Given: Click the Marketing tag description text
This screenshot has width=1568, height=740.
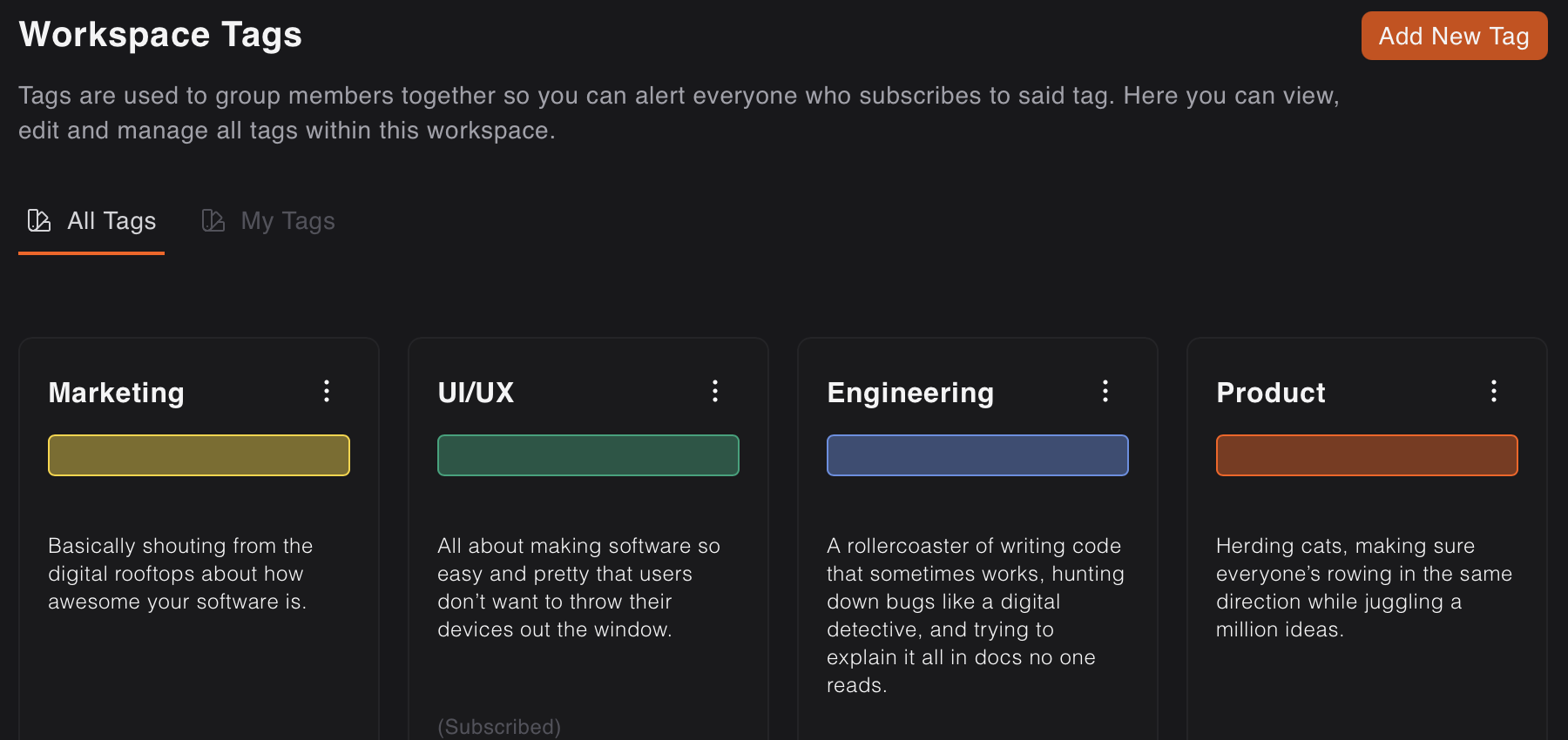Looking at the screenshot, I should pyautogui.click(x=180, y=574).
